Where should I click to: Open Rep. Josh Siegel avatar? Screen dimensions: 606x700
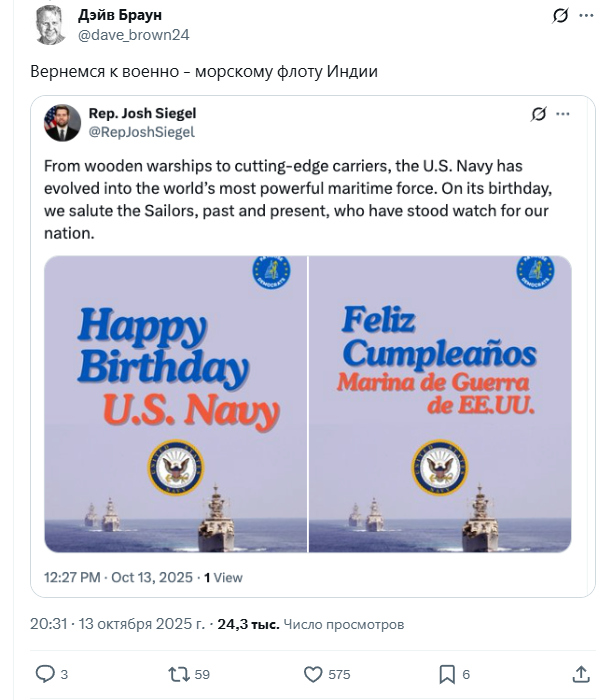pos(62,123)
